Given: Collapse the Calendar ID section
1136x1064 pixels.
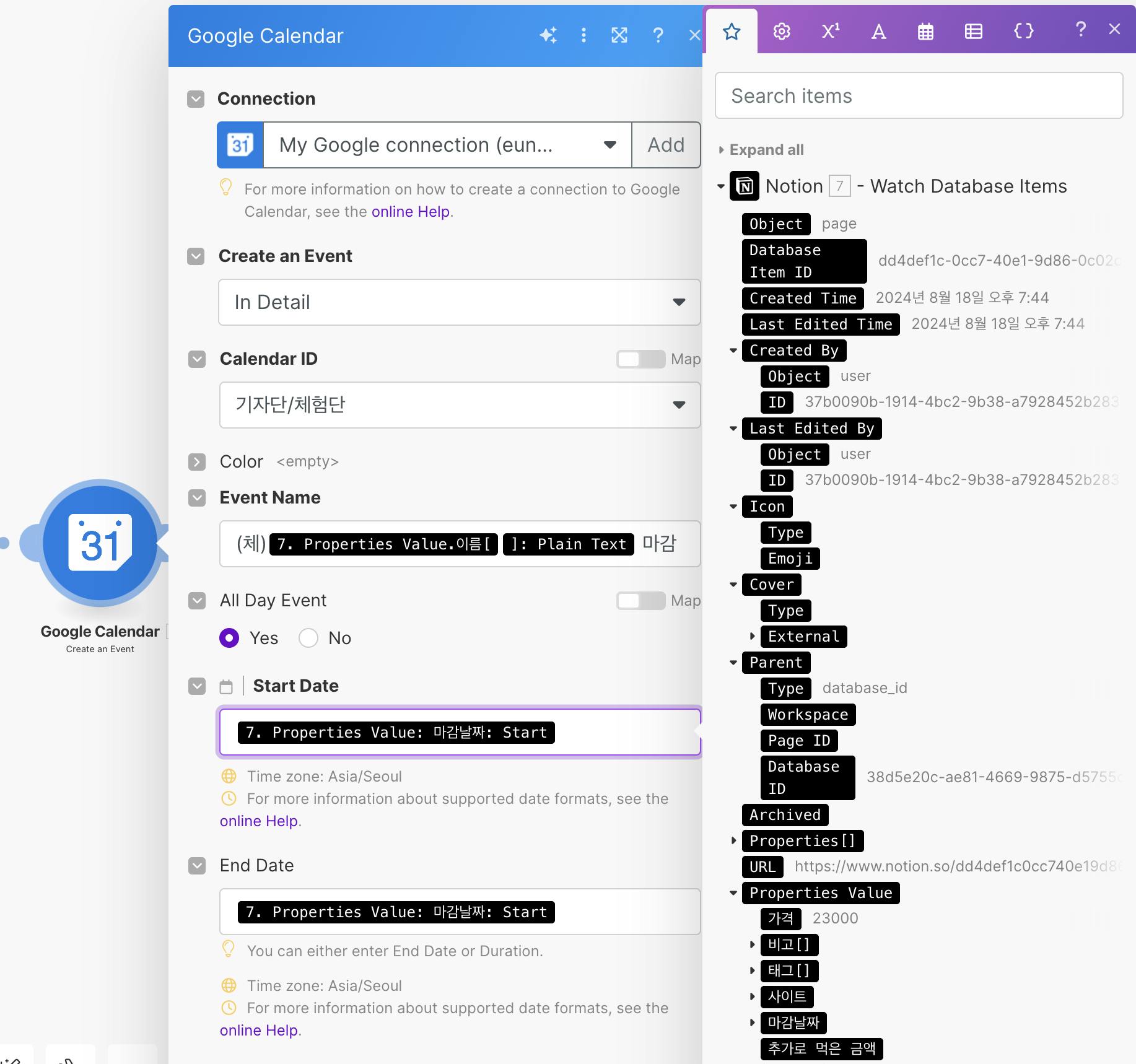Looking at the screenshot, I should 197,359.
